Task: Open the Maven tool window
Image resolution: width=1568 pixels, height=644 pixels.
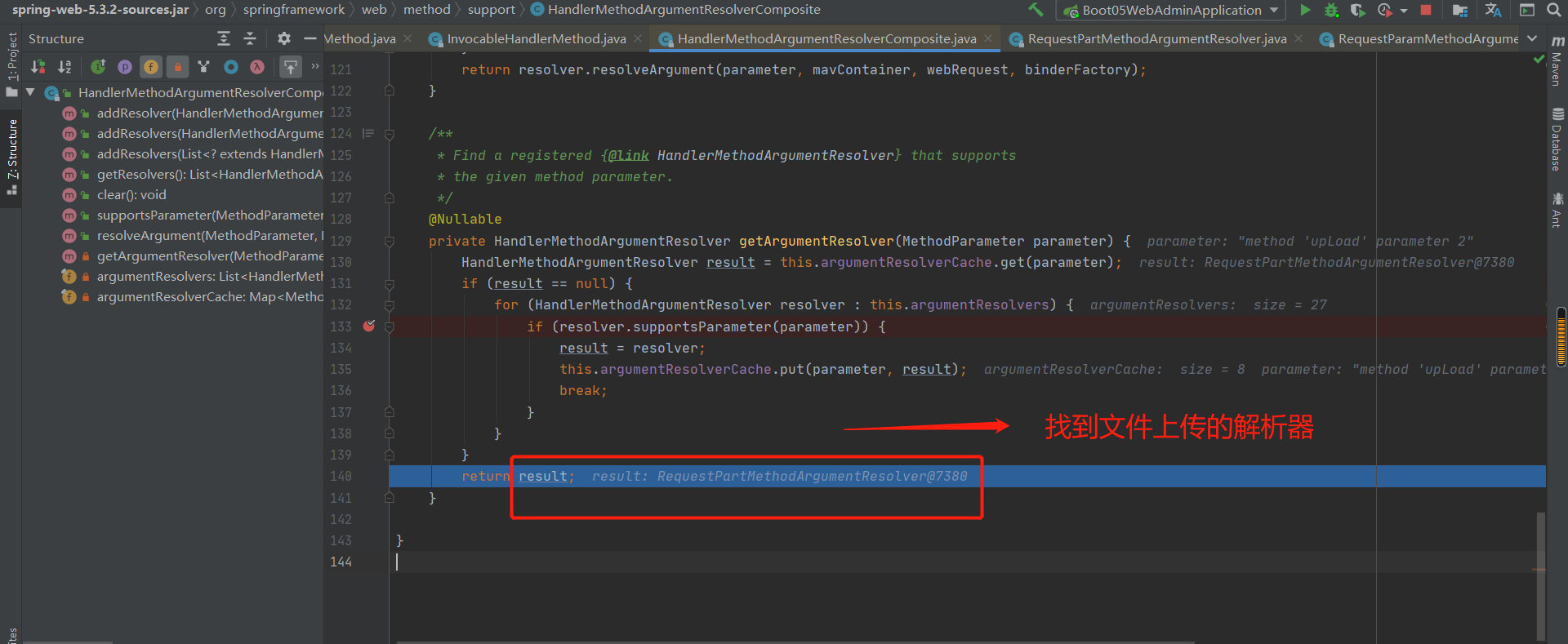Action: coord(1557,61)
